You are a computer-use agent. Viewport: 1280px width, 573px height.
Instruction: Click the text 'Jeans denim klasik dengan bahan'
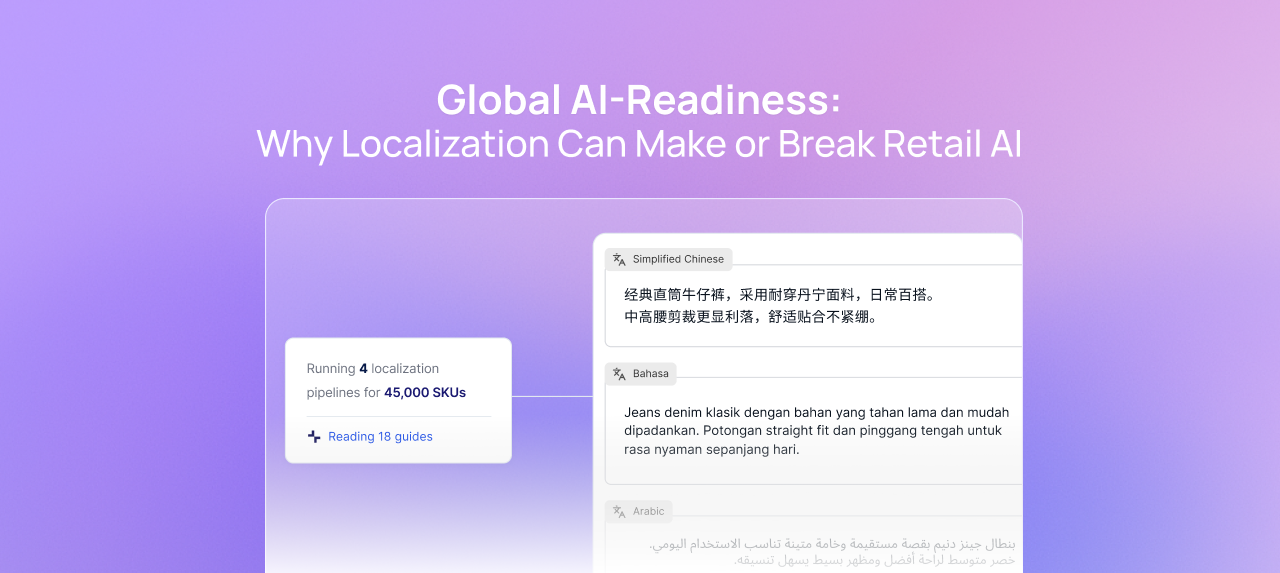pyautogui.click(x=726, y=412)
